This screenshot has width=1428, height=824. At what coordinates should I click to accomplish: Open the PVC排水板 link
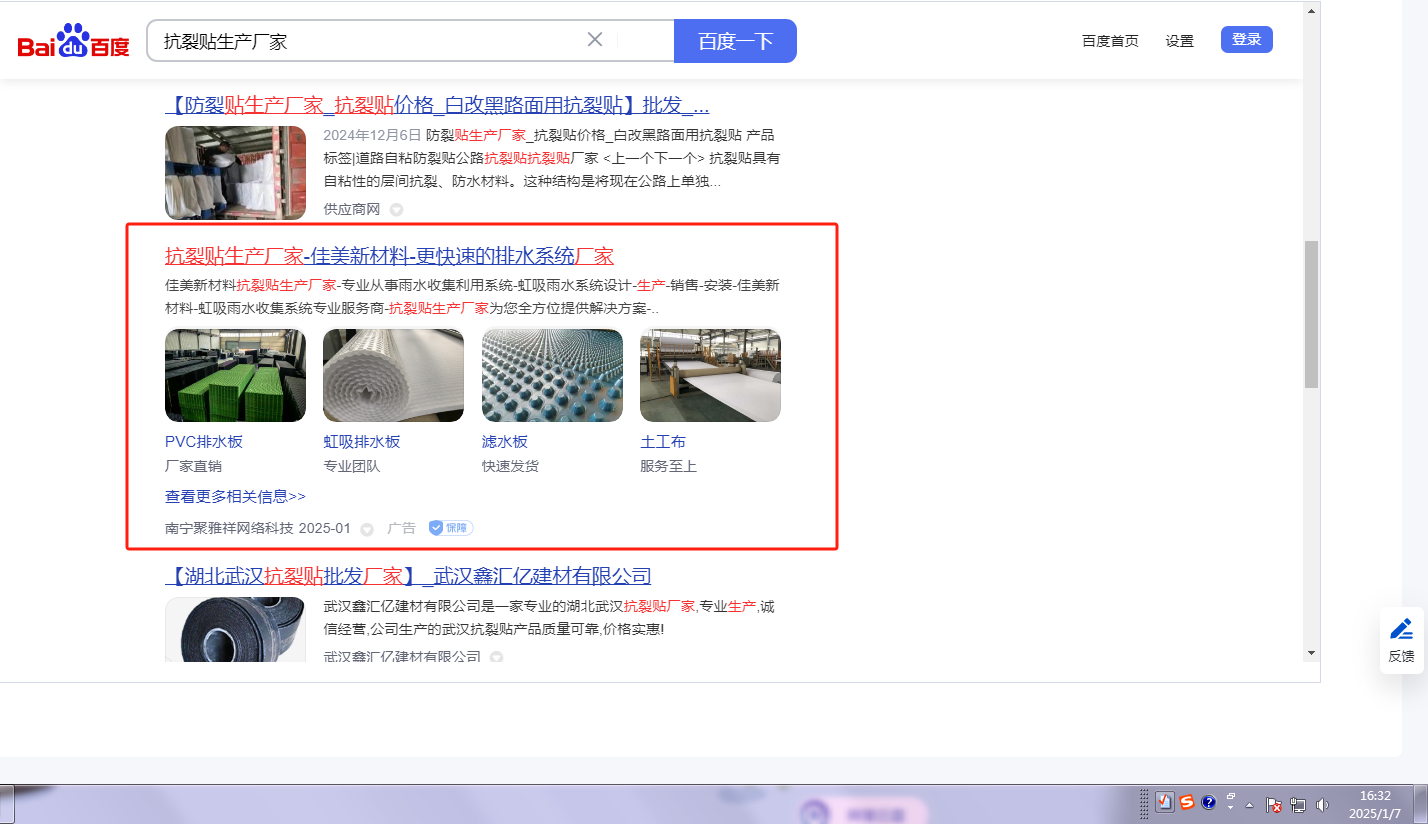(x=204, y=442)
